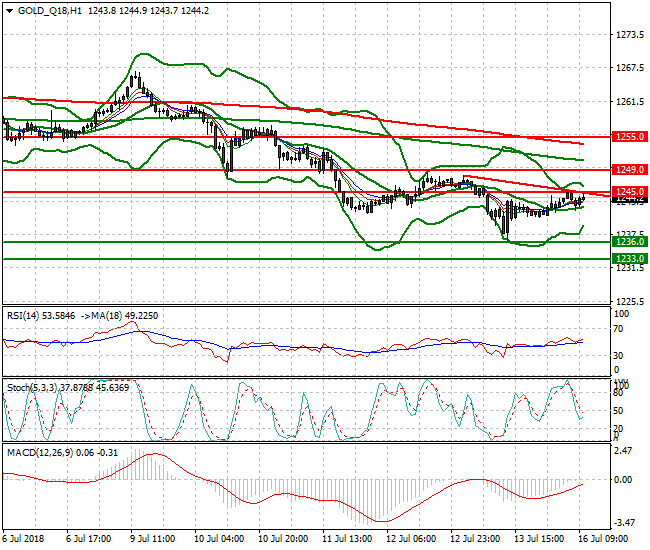Viewport: 650px width, 550px height.
Task: Select the 6 Jul 2018 time axis label
Action: click(23, 539)
